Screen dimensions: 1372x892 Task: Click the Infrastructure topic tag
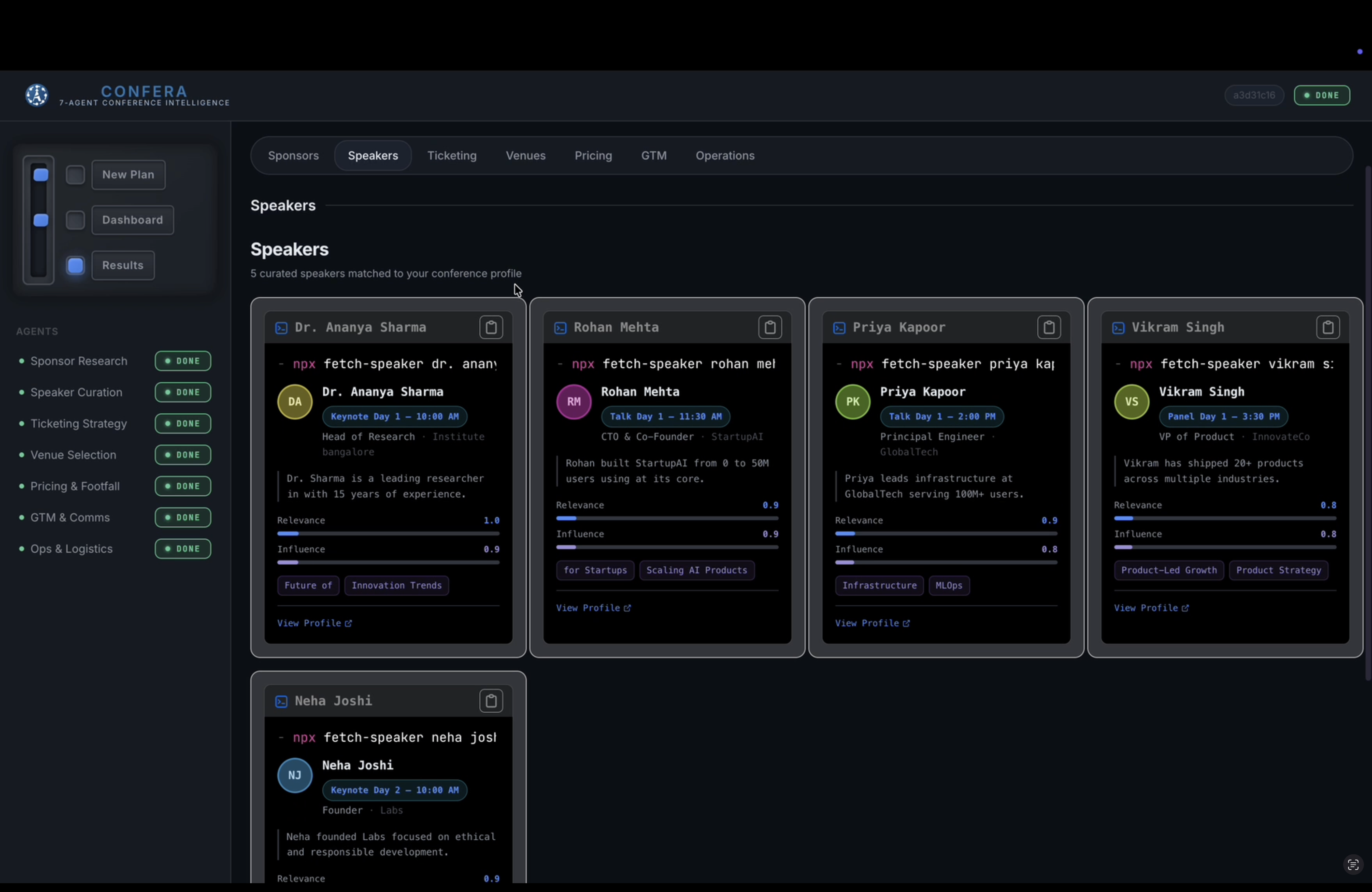point(879,586)
